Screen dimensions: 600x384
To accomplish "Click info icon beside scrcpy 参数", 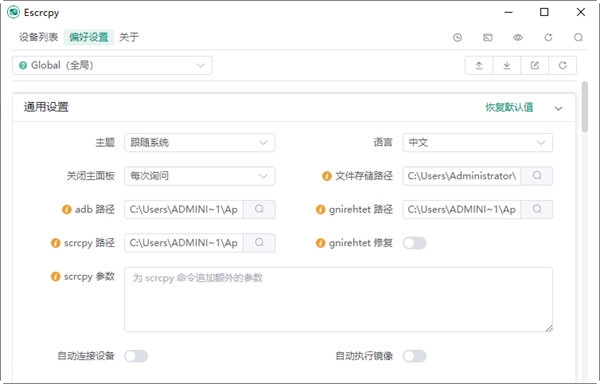I will click(x=55, y=277).
